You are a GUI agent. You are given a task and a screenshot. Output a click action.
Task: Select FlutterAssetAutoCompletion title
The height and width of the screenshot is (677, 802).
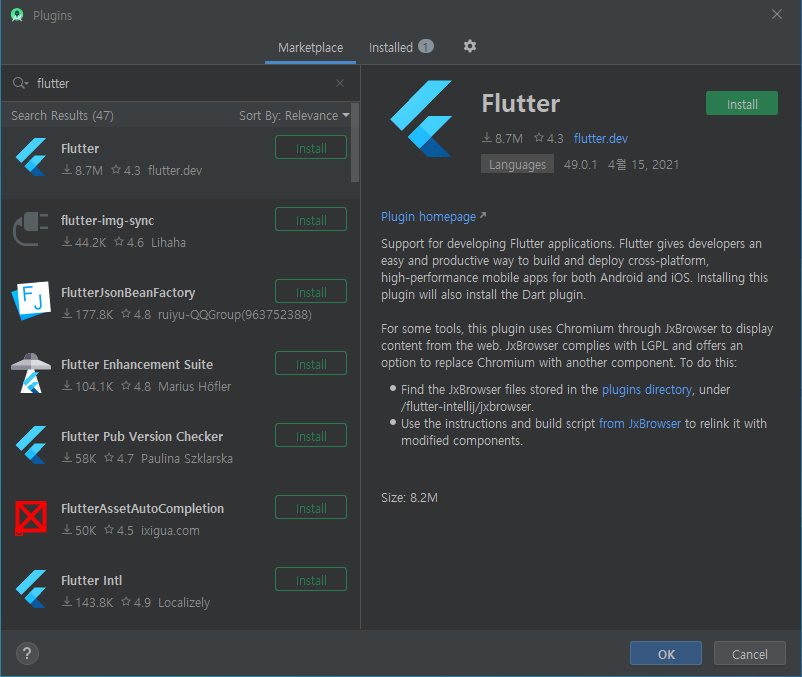tap(143, 509)
